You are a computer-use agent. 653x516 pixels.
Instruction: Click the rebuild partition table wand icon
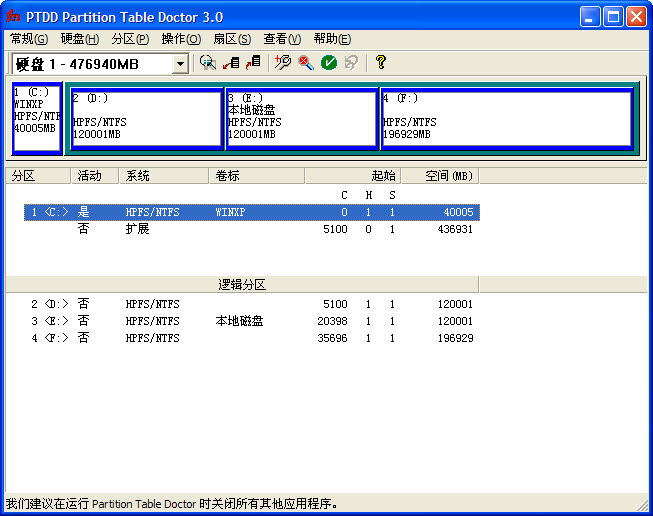(283, 63)
